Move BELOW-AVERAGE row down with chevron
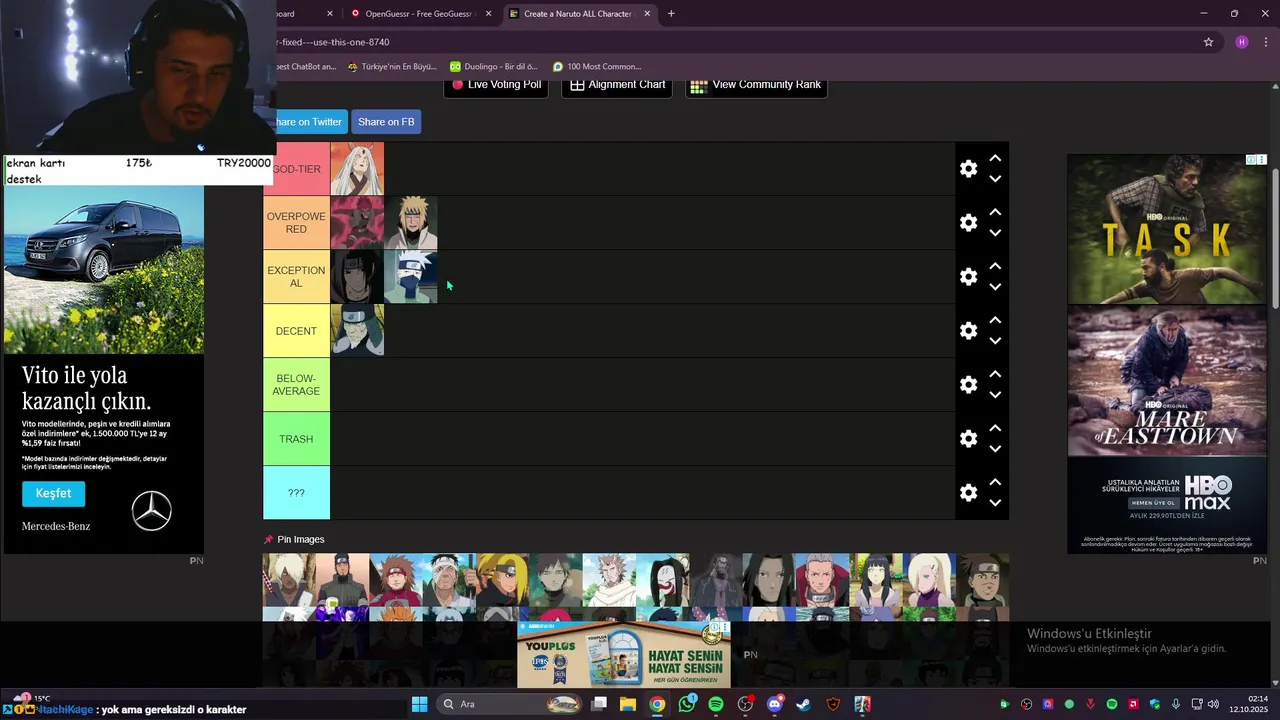Viewport: 1280px width, 720px height. (995, 395)
